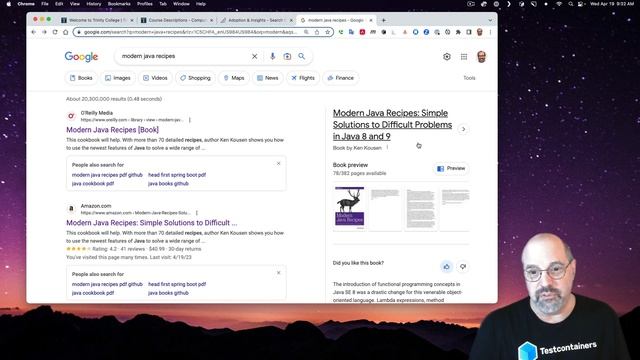Click the Google logo
The image size is (640, 360).
click(x=81, y=57)
